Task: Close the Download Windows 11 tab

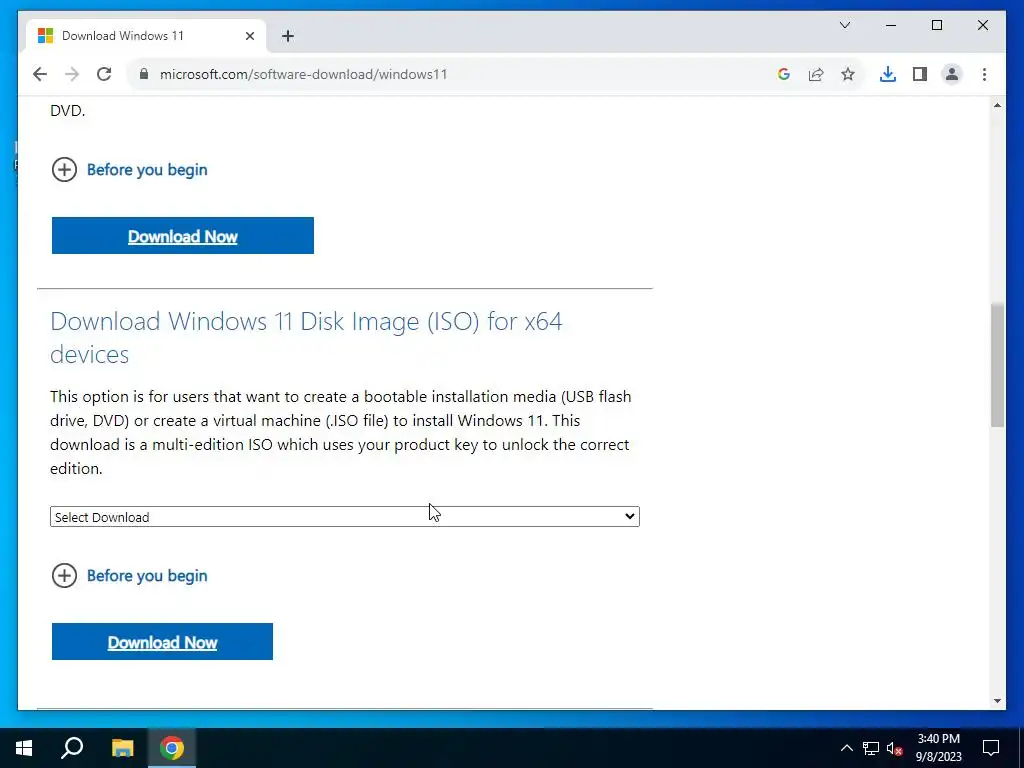Action: pos(249,36)
